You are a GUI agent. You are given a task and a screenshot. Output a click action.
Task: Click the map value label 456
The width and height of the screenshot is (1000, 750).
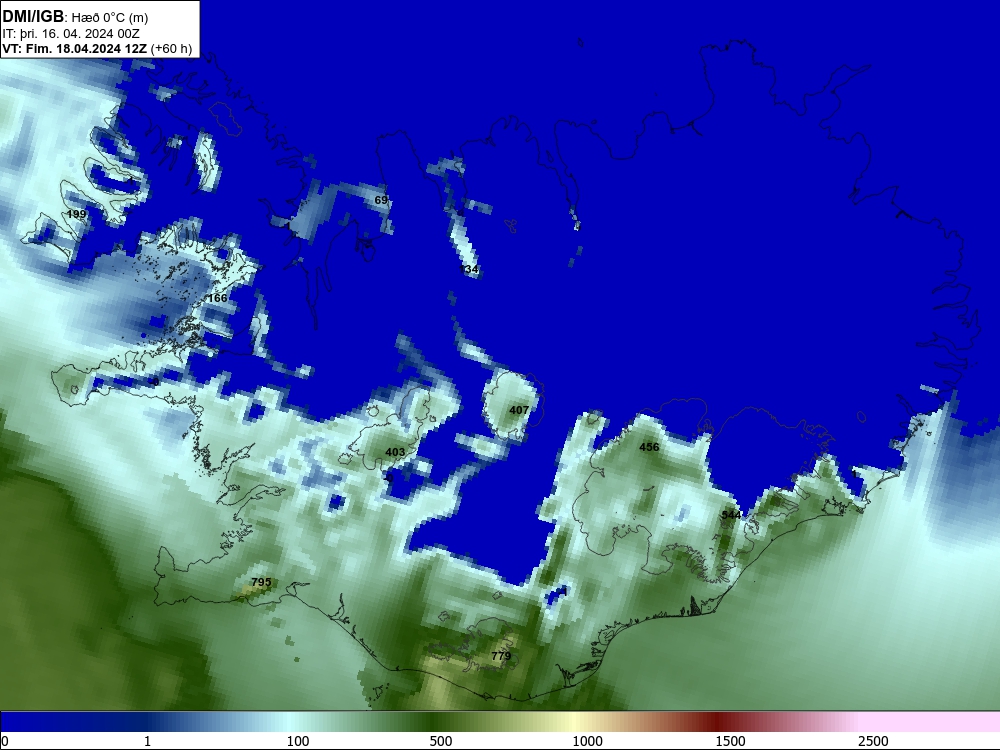click(x=649, y=447)
